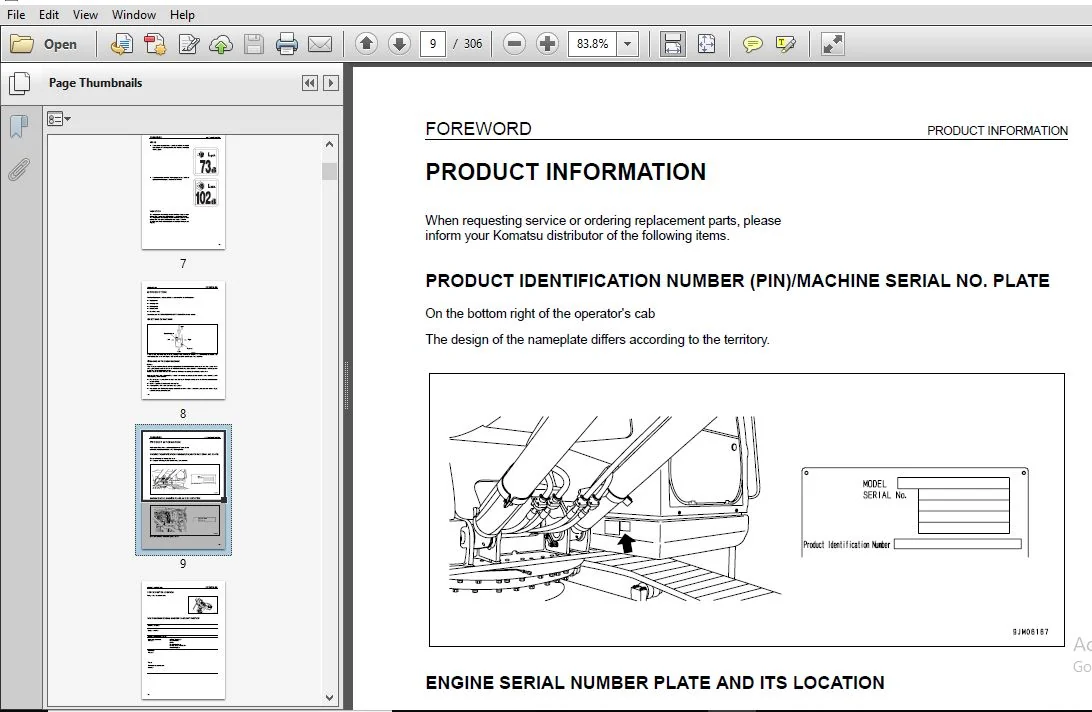
Task: Open the Bookmarks panel icon
Action: tap(19, 127)
